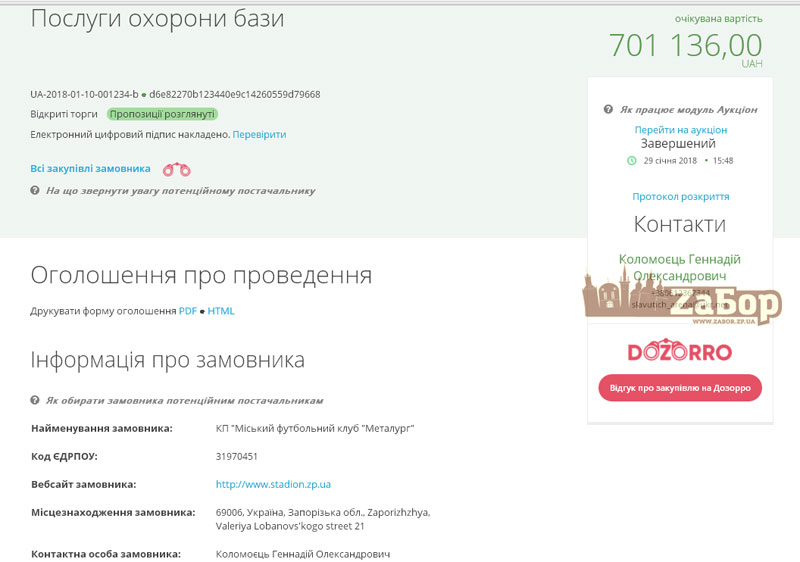Click 'Як працює модуль Аукціон' hint
This screenshot has height=562, width=800.
click(x=689, y=110)
